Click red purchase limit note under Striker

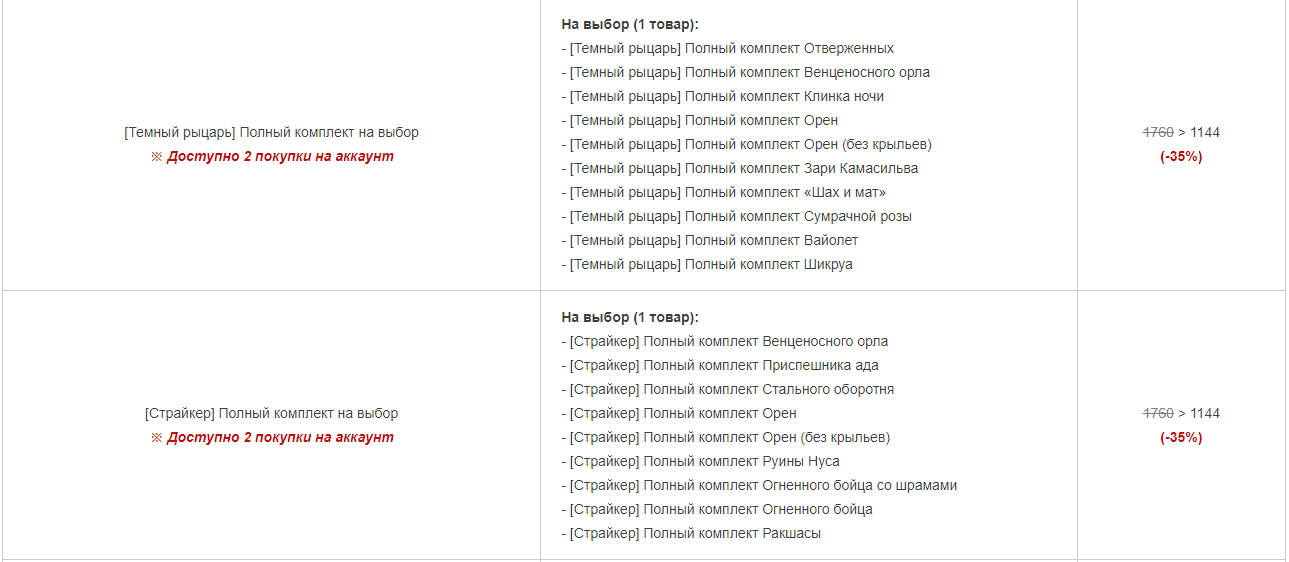point(271,437)
